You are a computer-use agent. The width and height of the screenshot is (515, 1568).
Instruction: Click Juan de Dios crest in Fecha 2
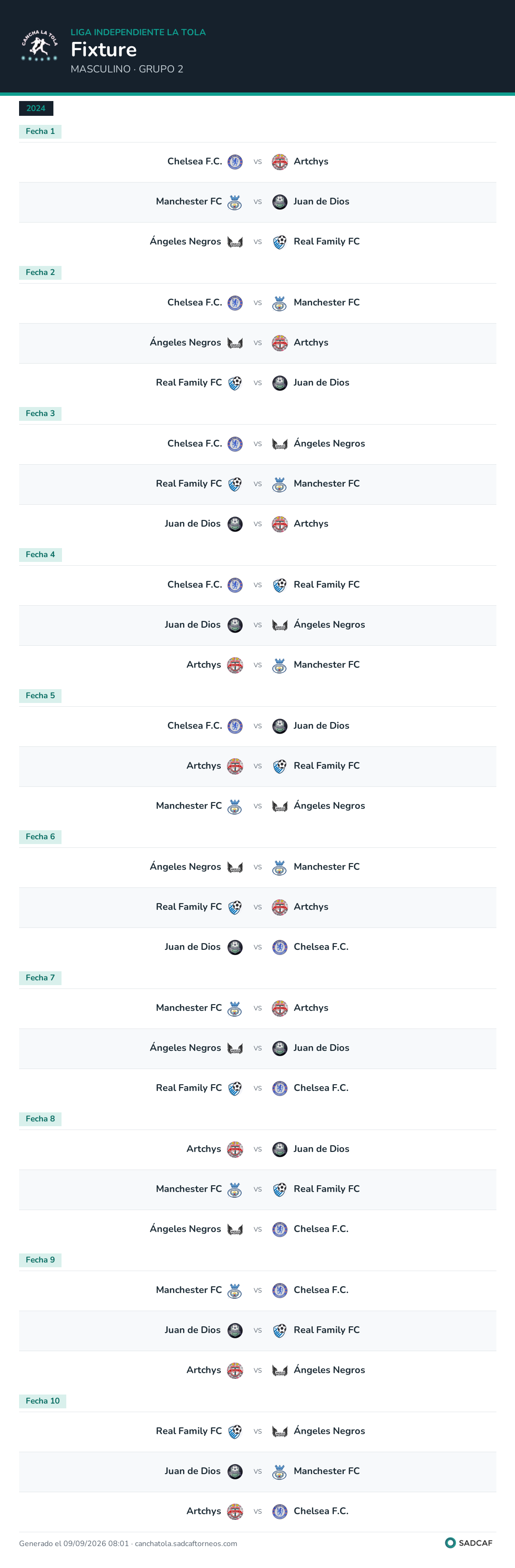coord(279,383)
